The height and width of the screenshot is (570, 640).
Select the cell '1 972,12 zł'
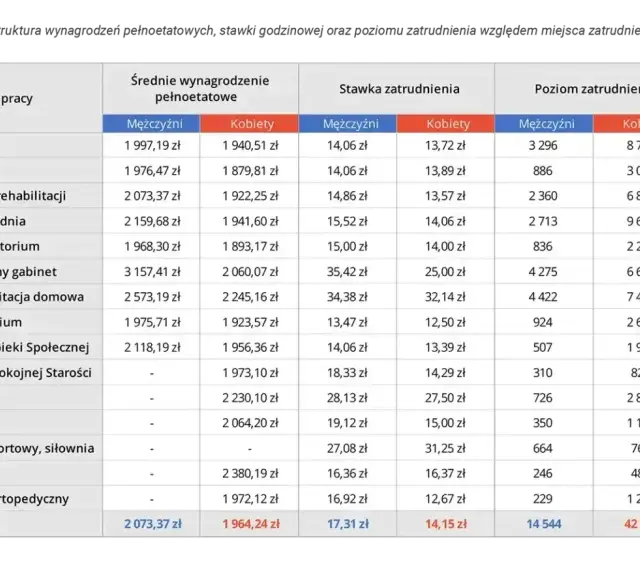click(x=250, y=499)
